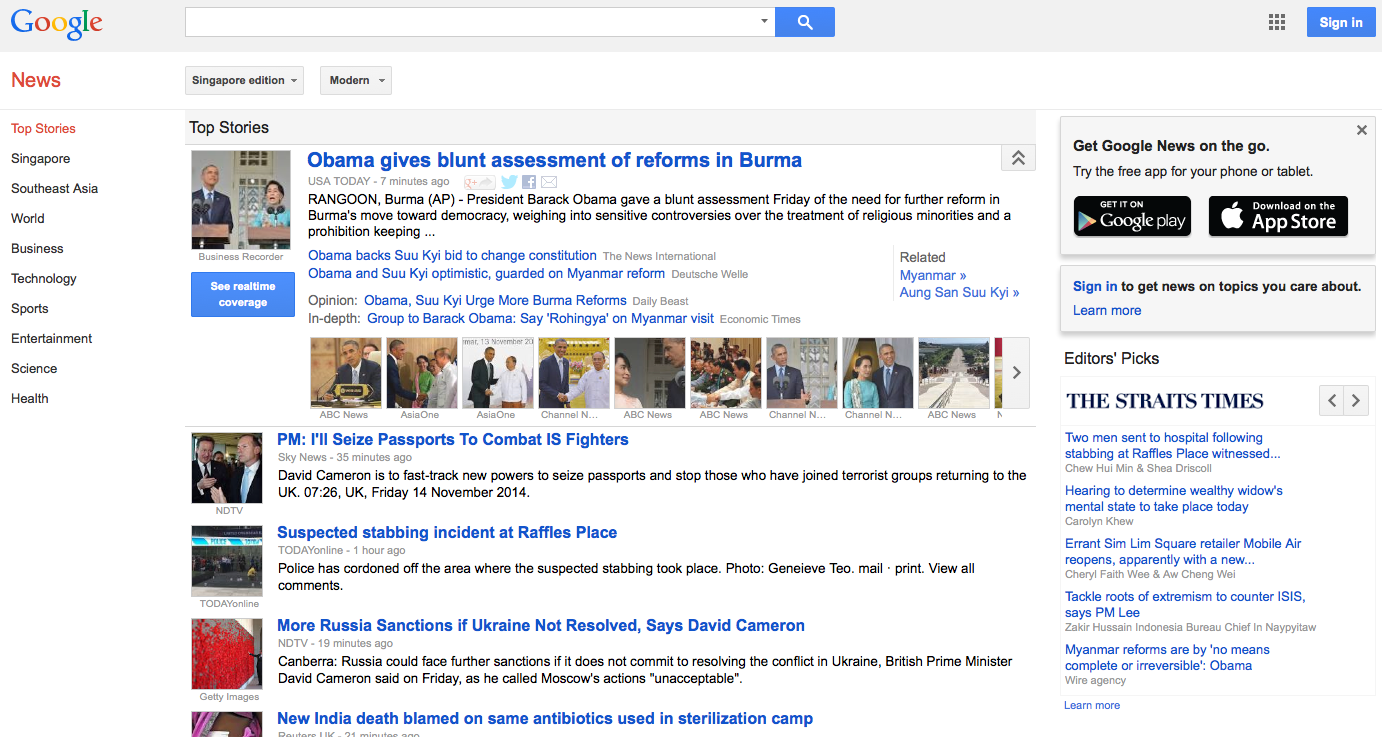The image size is (1382, 737).
Task: Show previous Editors' Picks source
Action: point(1331,401)
